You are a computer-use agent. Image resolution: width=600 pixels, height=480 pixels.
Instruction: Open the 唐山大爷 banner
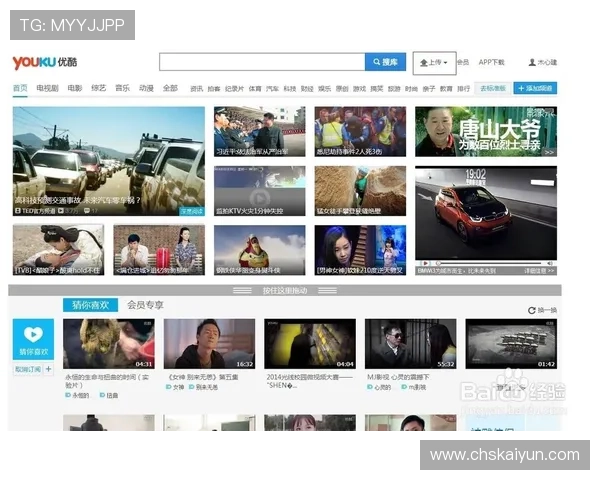pyautogui.click(x=486, y=131)
